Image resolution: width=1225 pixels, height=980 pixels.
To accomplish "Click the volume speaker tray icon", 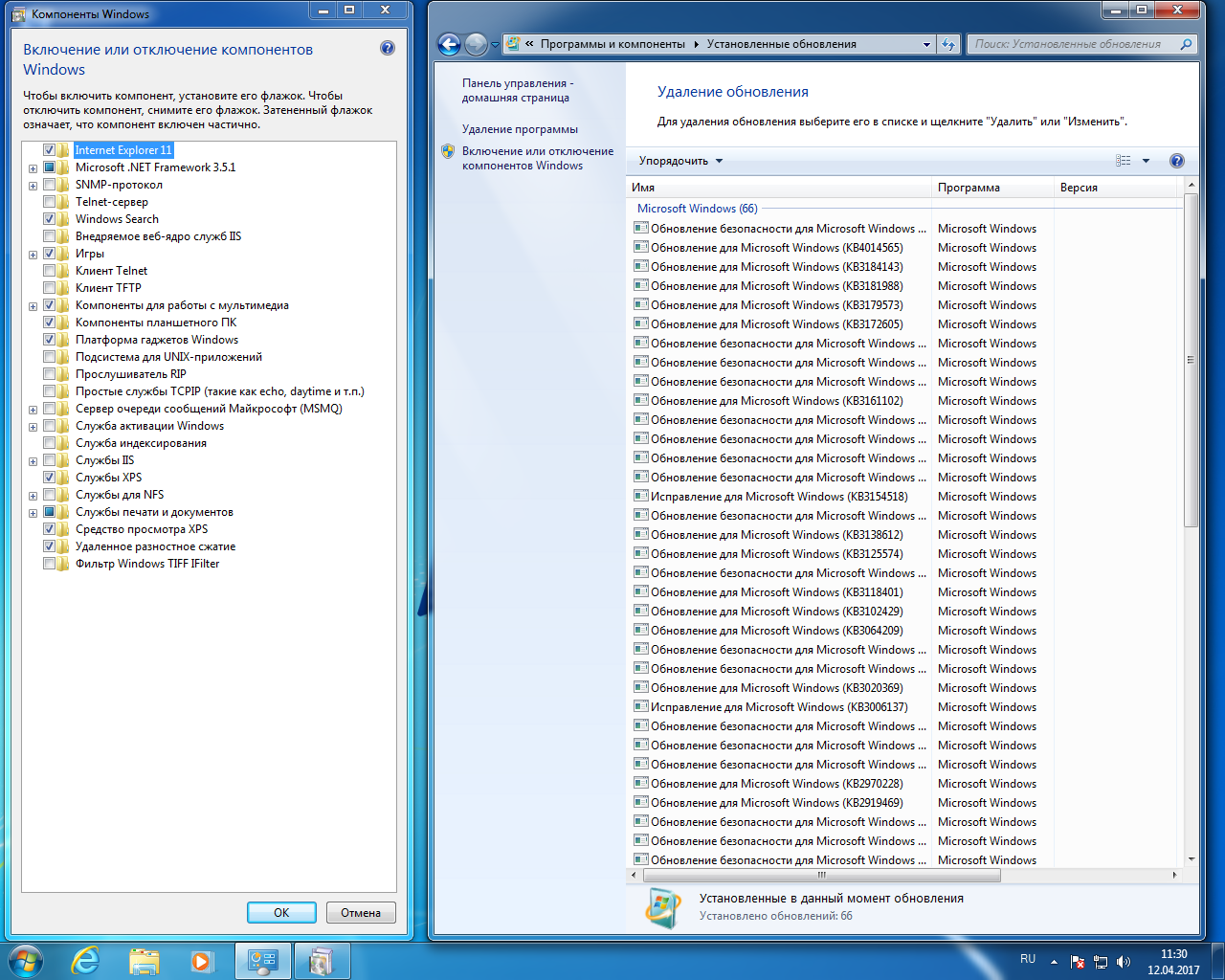I will coord(1124,962).
